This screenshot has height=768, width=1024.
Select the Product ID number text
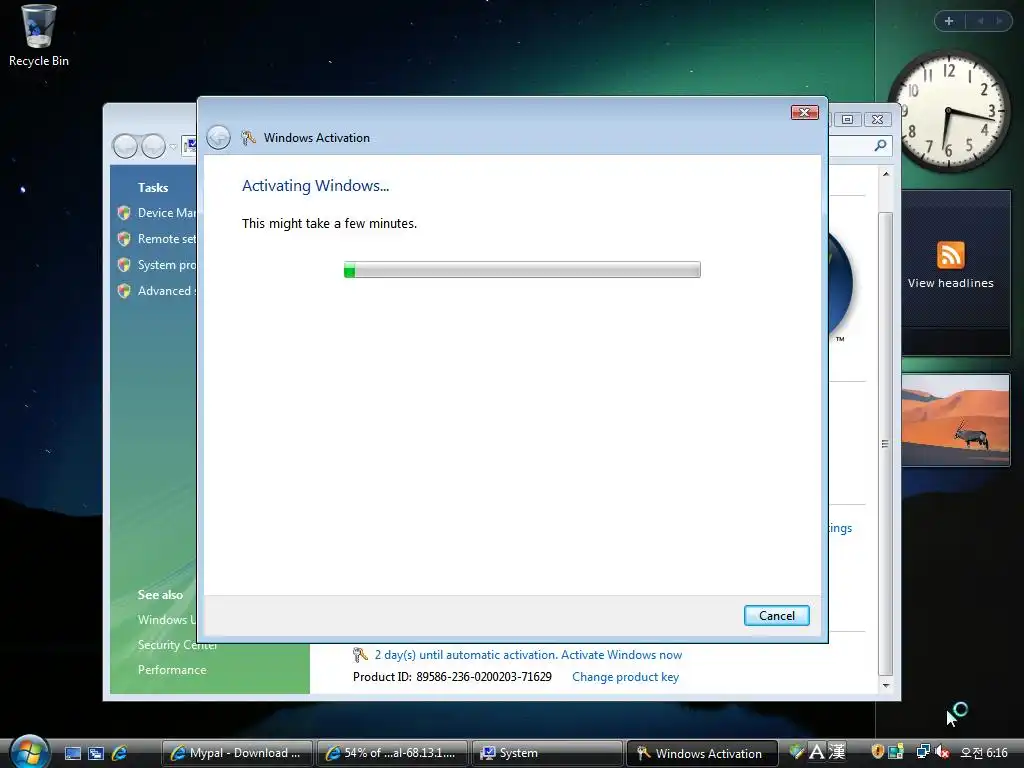[x=484, y=677]
